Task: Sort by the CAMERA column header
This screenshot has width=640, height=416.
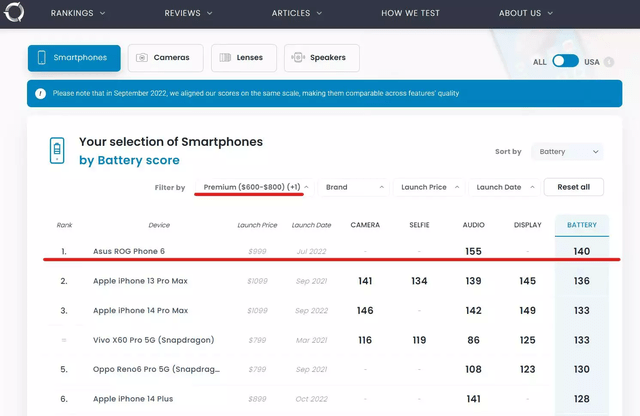Action: (x=365, y=225)
